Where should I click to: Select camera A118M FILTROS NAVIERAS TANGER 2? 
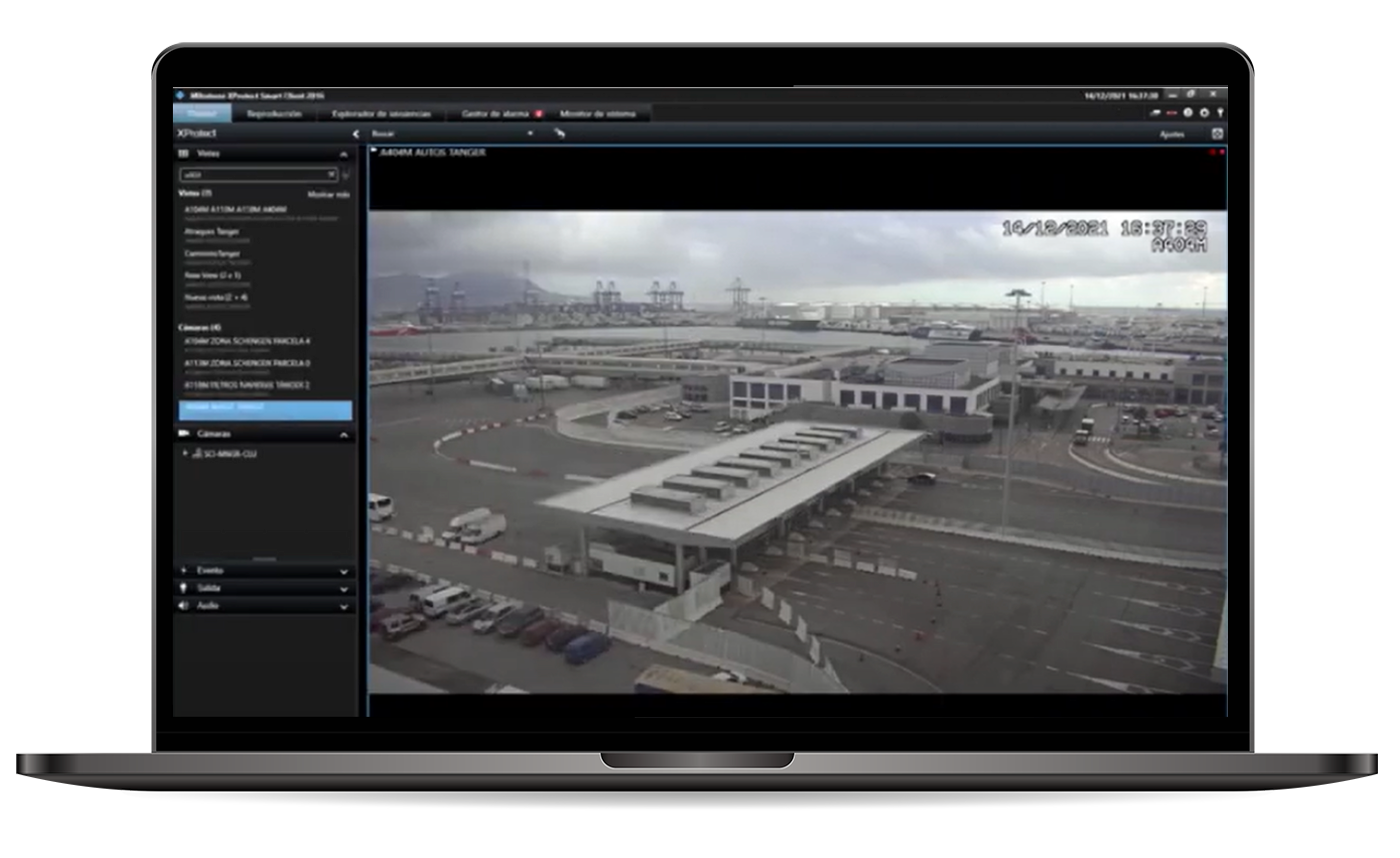pyautogui.click(x=247, y=387)
